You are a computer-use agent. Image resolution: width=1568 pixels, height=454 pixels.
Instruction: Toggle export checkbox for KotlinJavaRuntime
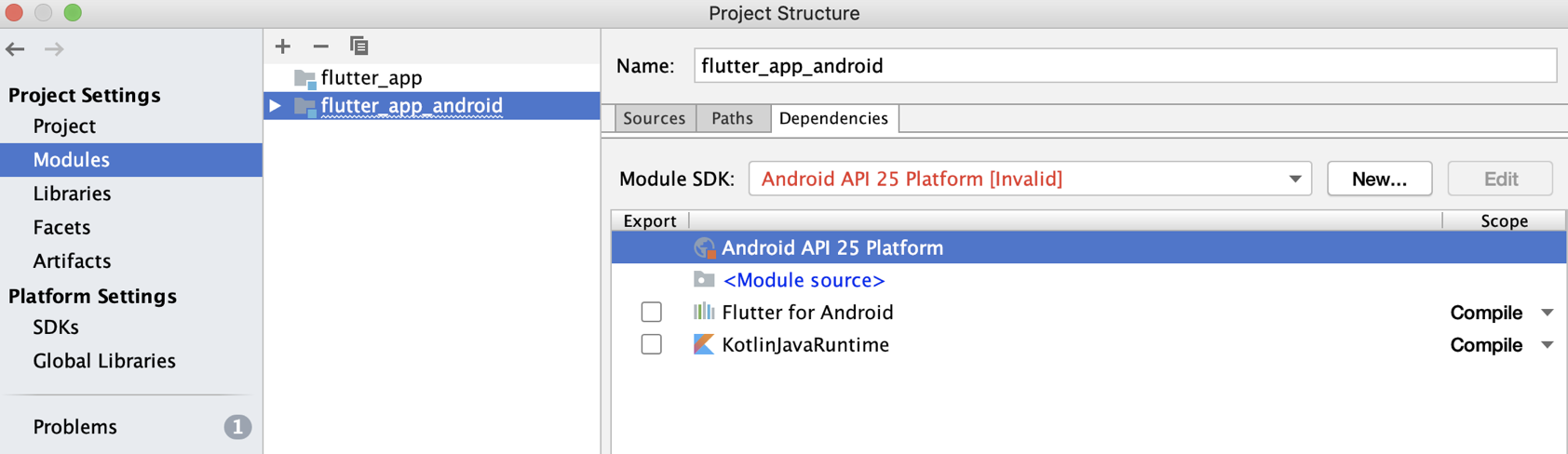pyautogui.click(x=652, y=344)
